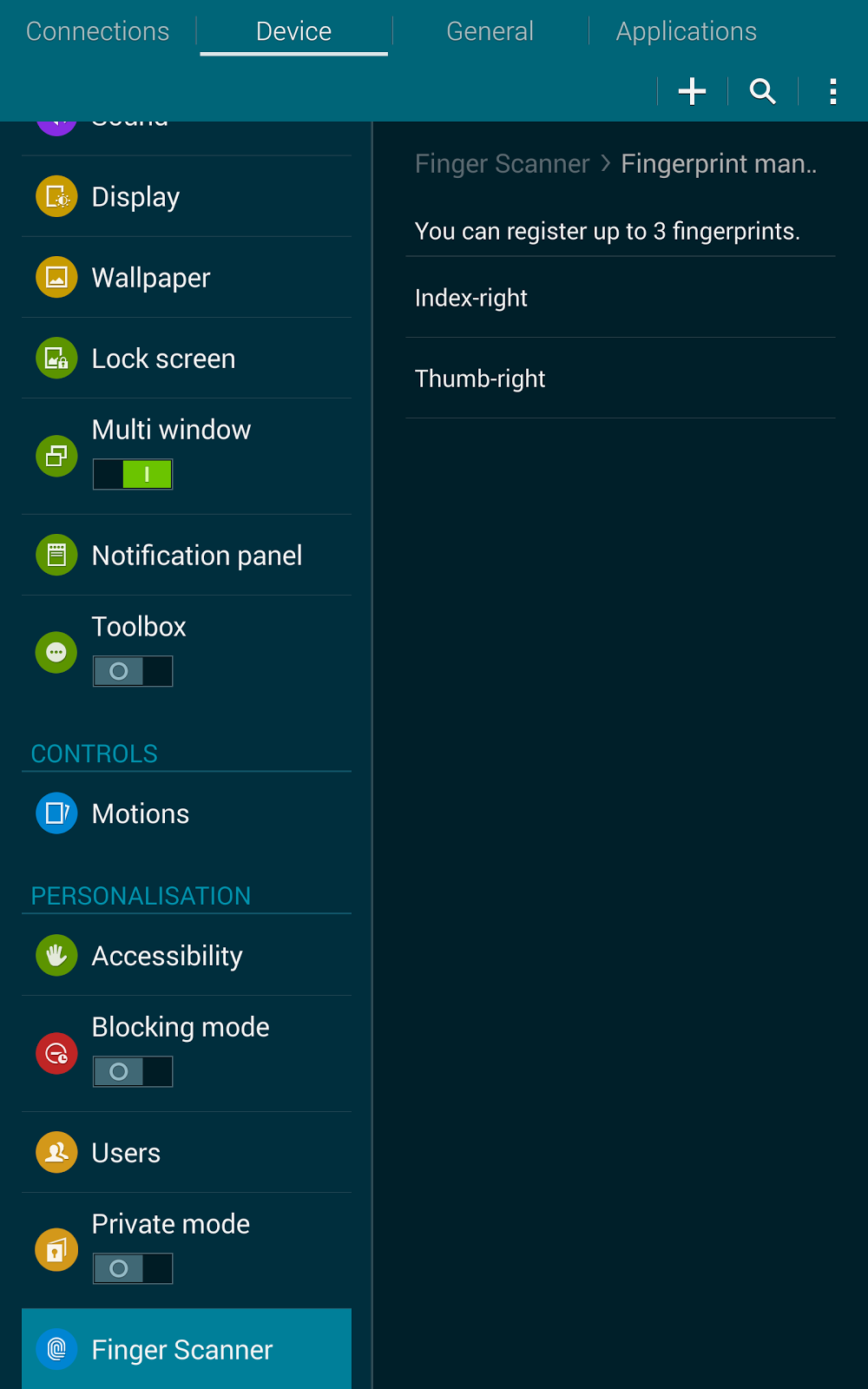868x1389 pixels.
Task: Turn off the Multi window switch
Action: tap(133, 474)
